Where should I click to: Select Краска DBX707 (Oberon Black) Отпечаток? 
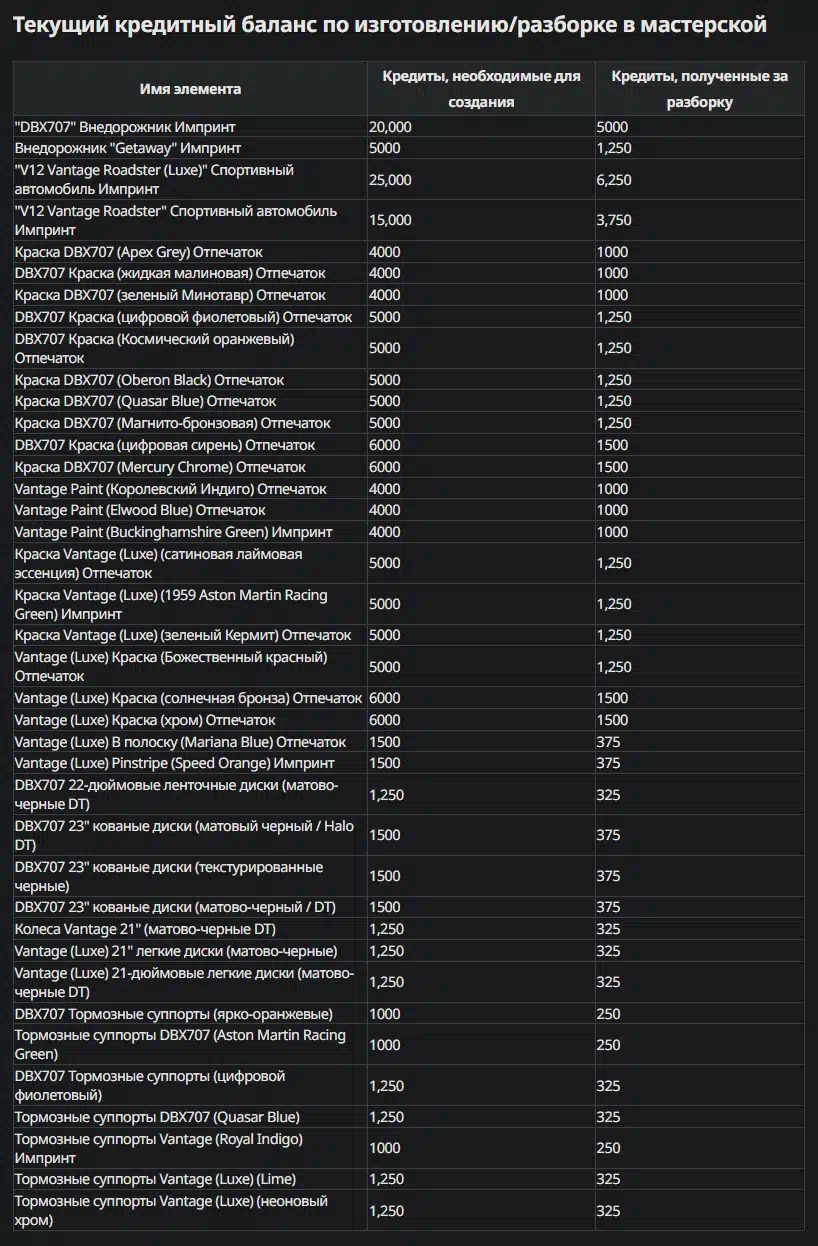[x=150, y=380]
